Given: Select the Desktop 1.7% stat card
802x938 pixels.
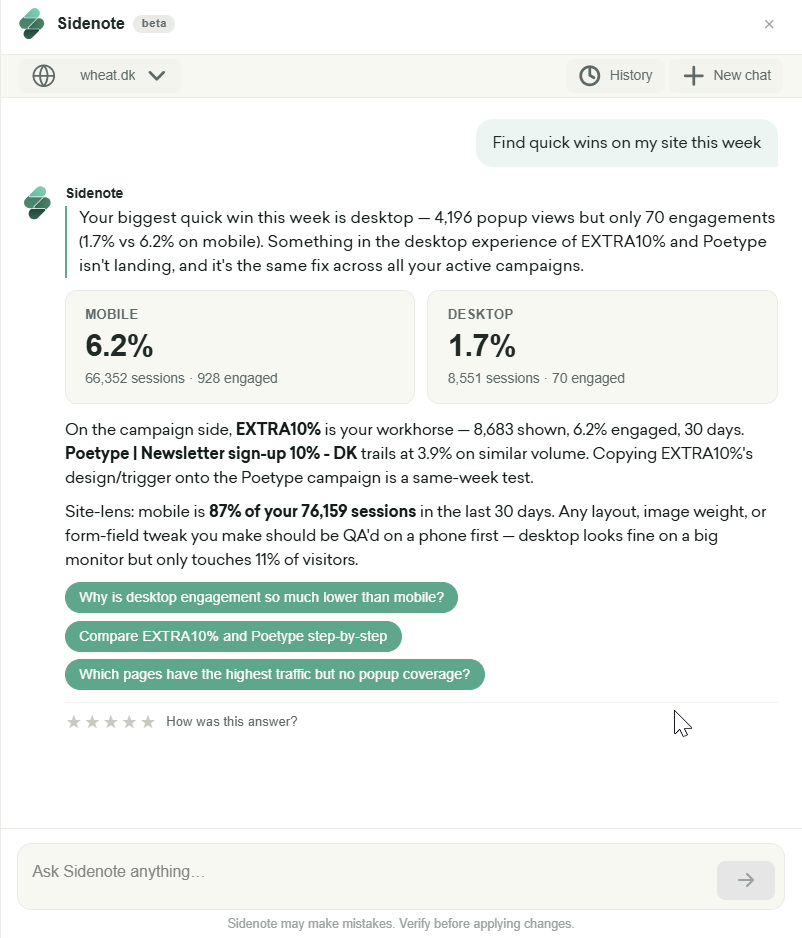Looking at the screenshot, I should (602, 347).
